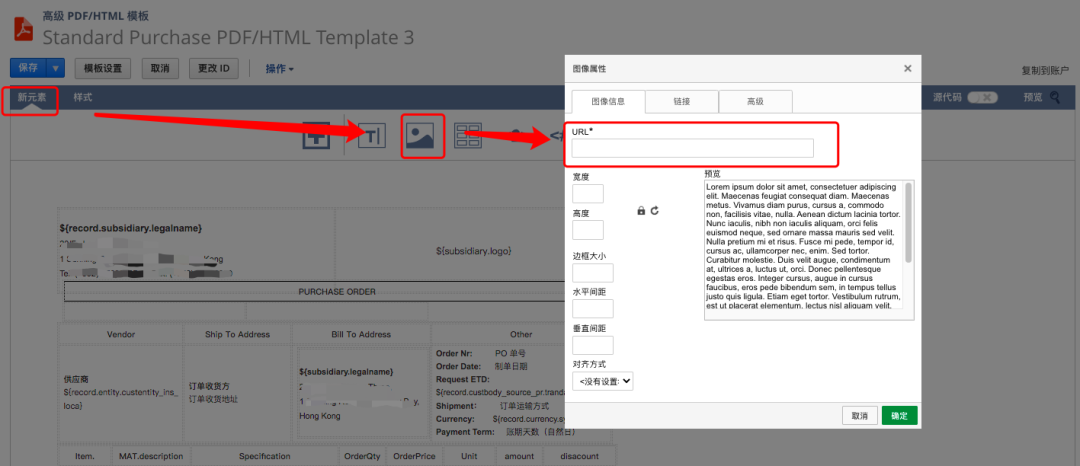The width and height of the screenshot is (1080, 466).
Task: Click the 宽度 width field
Action: pos(588,193)
